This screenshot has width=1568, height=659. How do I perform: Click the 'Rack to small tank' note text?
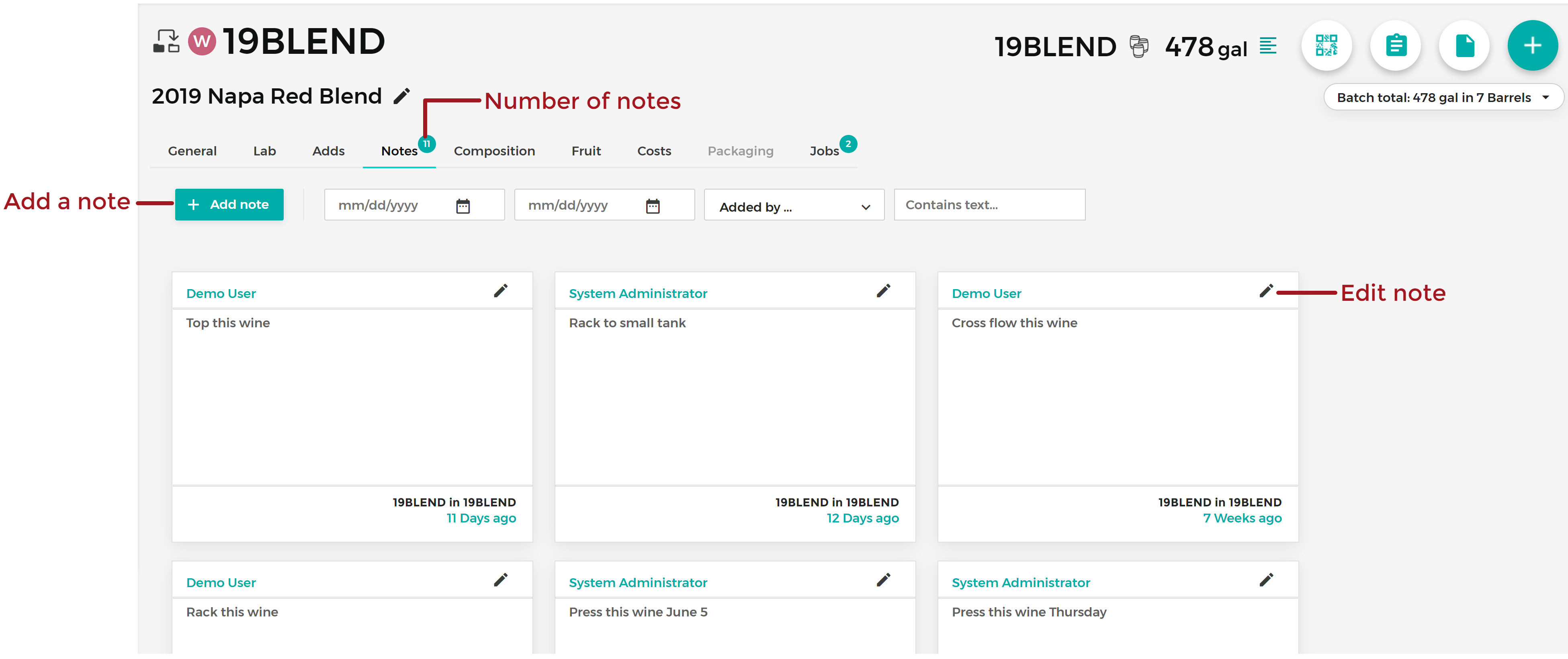coord(627,322)
